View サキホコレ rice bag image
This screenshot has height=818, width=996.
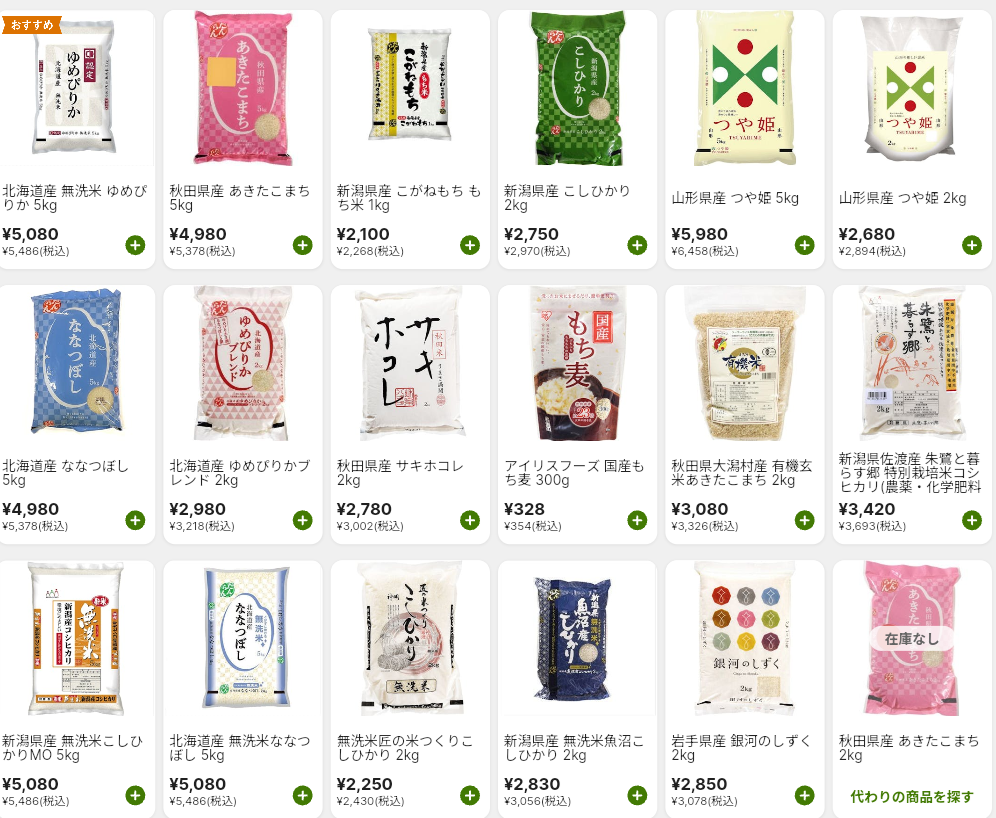pyautogui.click(x=410, y=363)
